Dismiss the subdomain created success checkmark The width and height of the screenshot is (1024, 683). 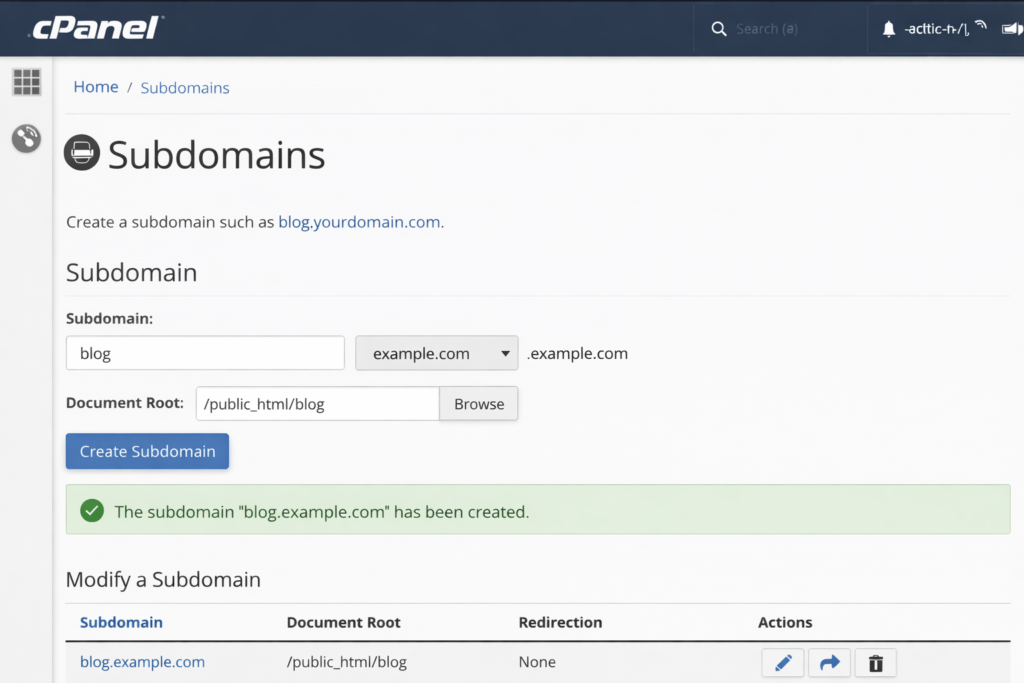91,509
